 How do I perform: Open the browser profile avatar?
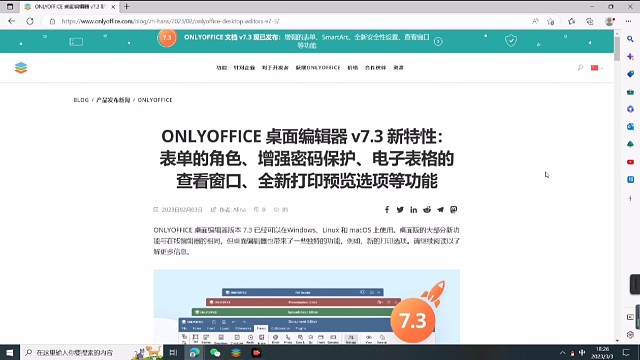tap(609, 21)
